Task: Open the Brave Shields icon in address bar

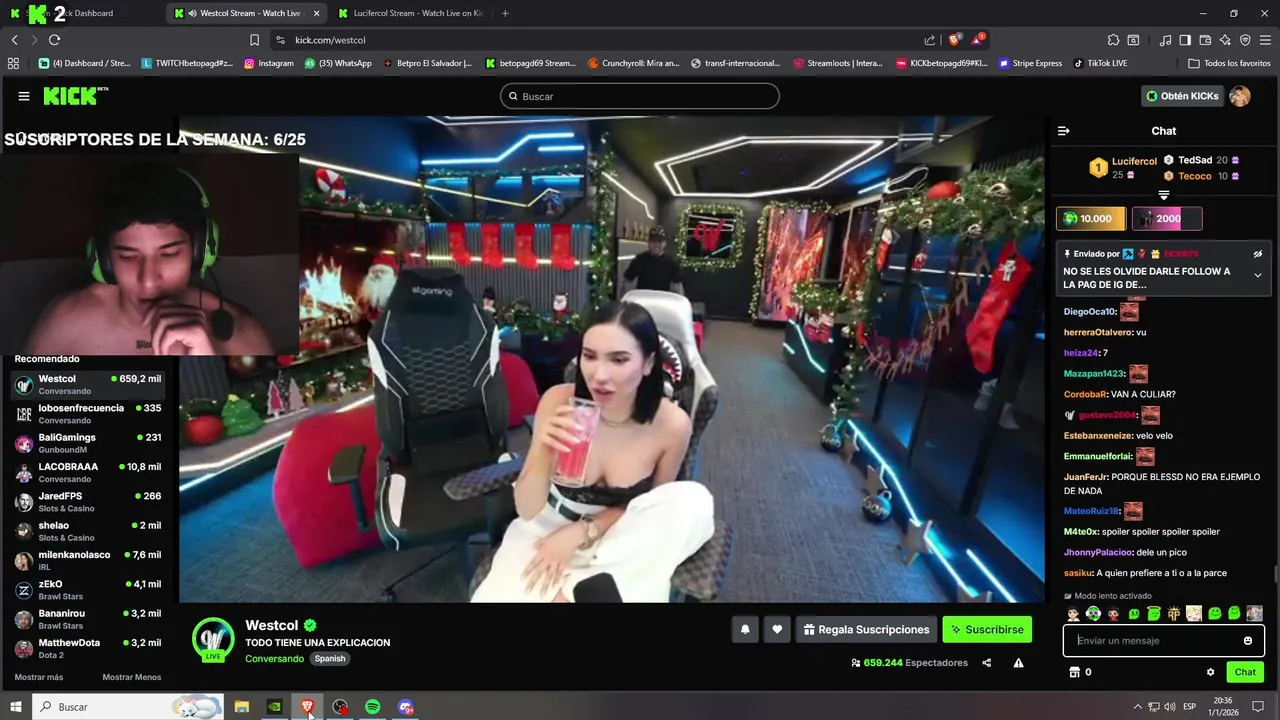Action: coord(954,40)
